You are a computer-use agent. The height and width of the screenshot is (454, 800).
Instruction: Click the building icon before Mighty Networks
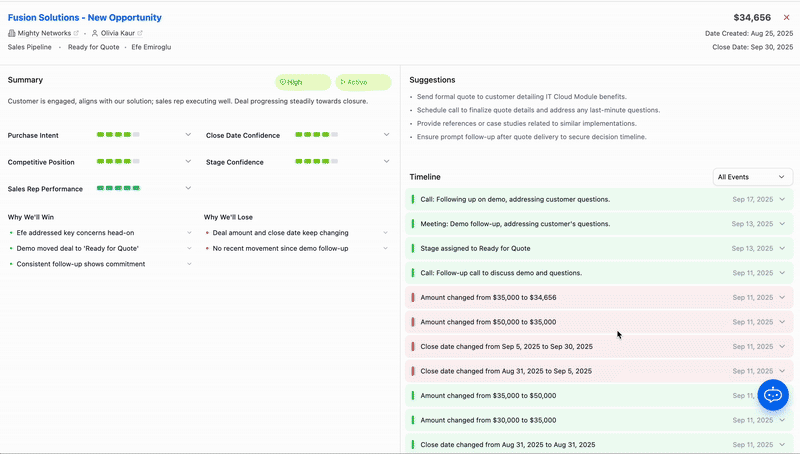pyautogui.click(x=12, y=33)
